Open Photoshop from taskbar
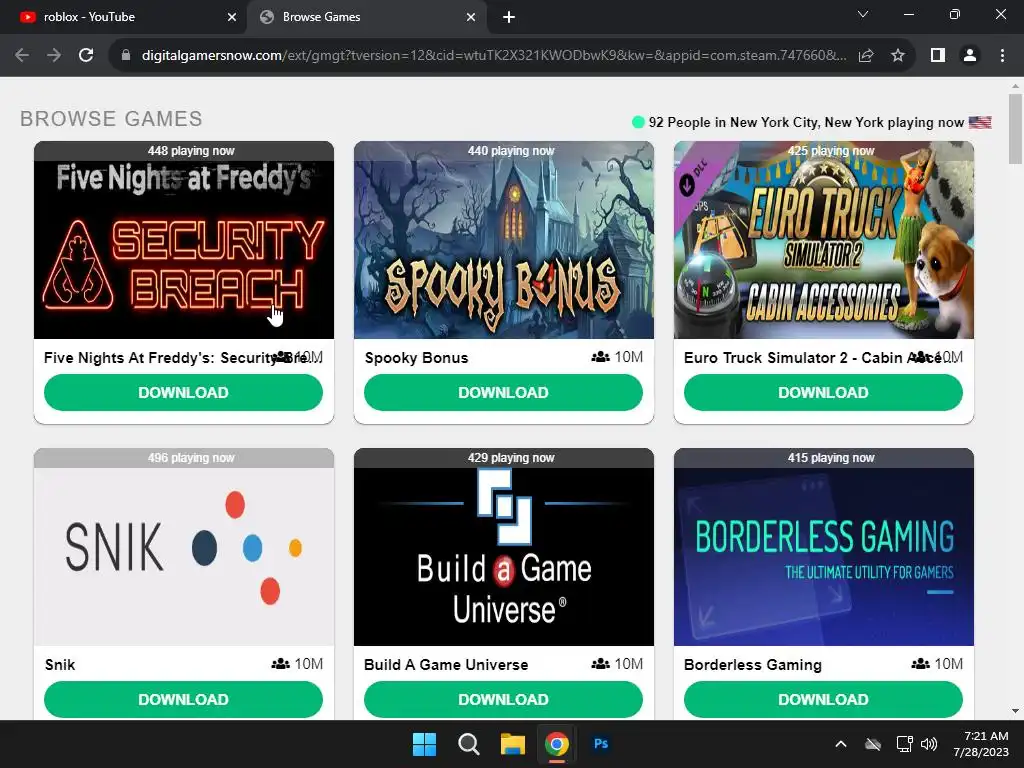This screenshot has height=768, width=1024. pyautogui.click(x=601, y=744)
